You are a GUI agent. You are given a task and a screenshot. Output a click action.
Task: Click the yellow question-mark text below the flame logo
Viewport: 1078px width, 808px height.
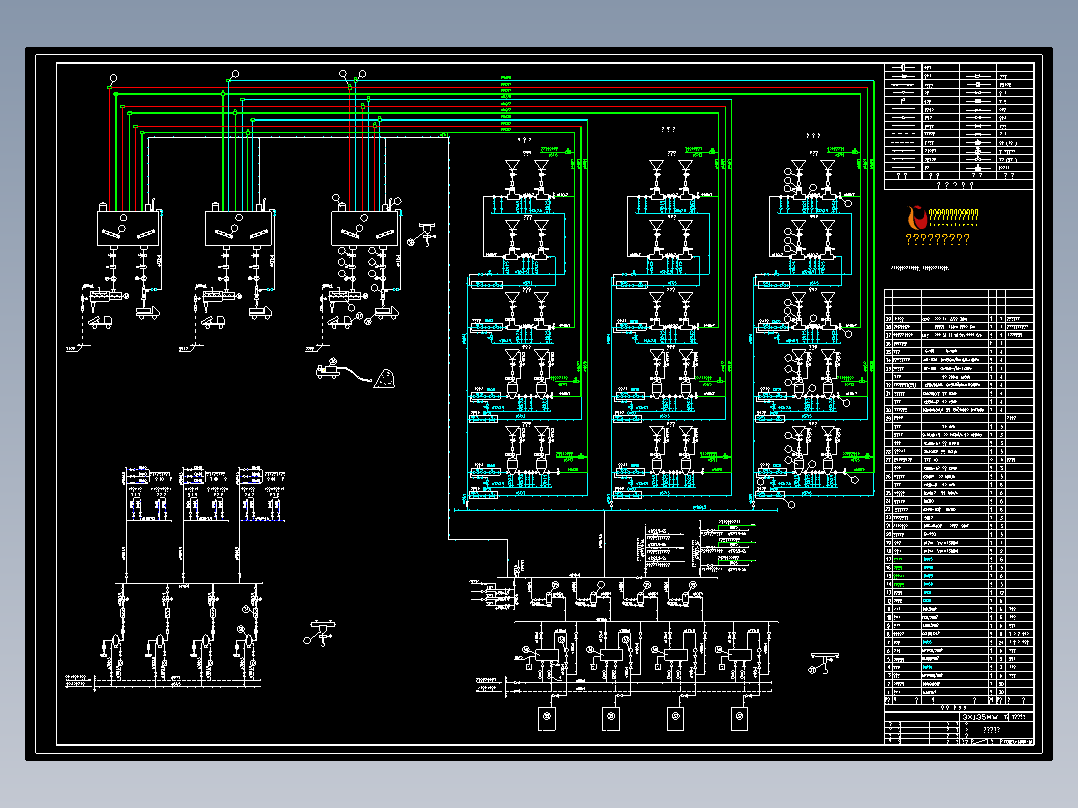(938, 239)
